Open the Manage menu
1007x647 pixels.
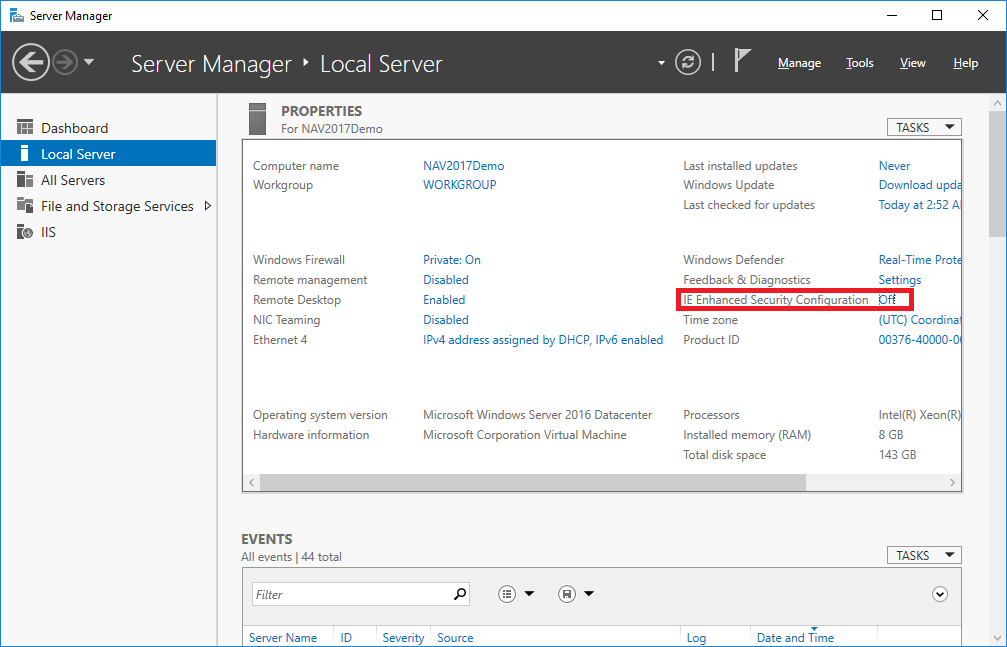pyautogui.click(x=800, y=63)
